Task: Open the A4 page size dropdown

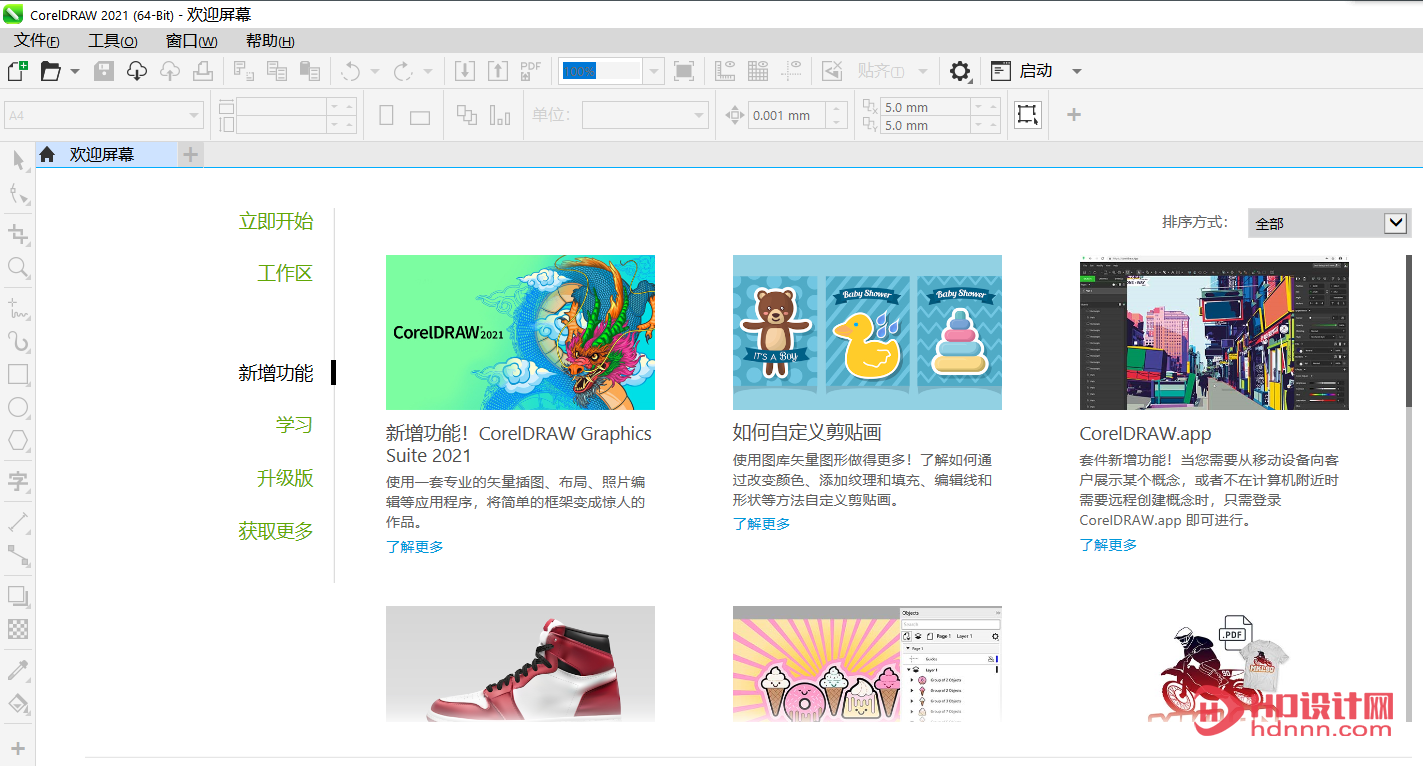Action: pyautogui.click(x=104, y=115)
